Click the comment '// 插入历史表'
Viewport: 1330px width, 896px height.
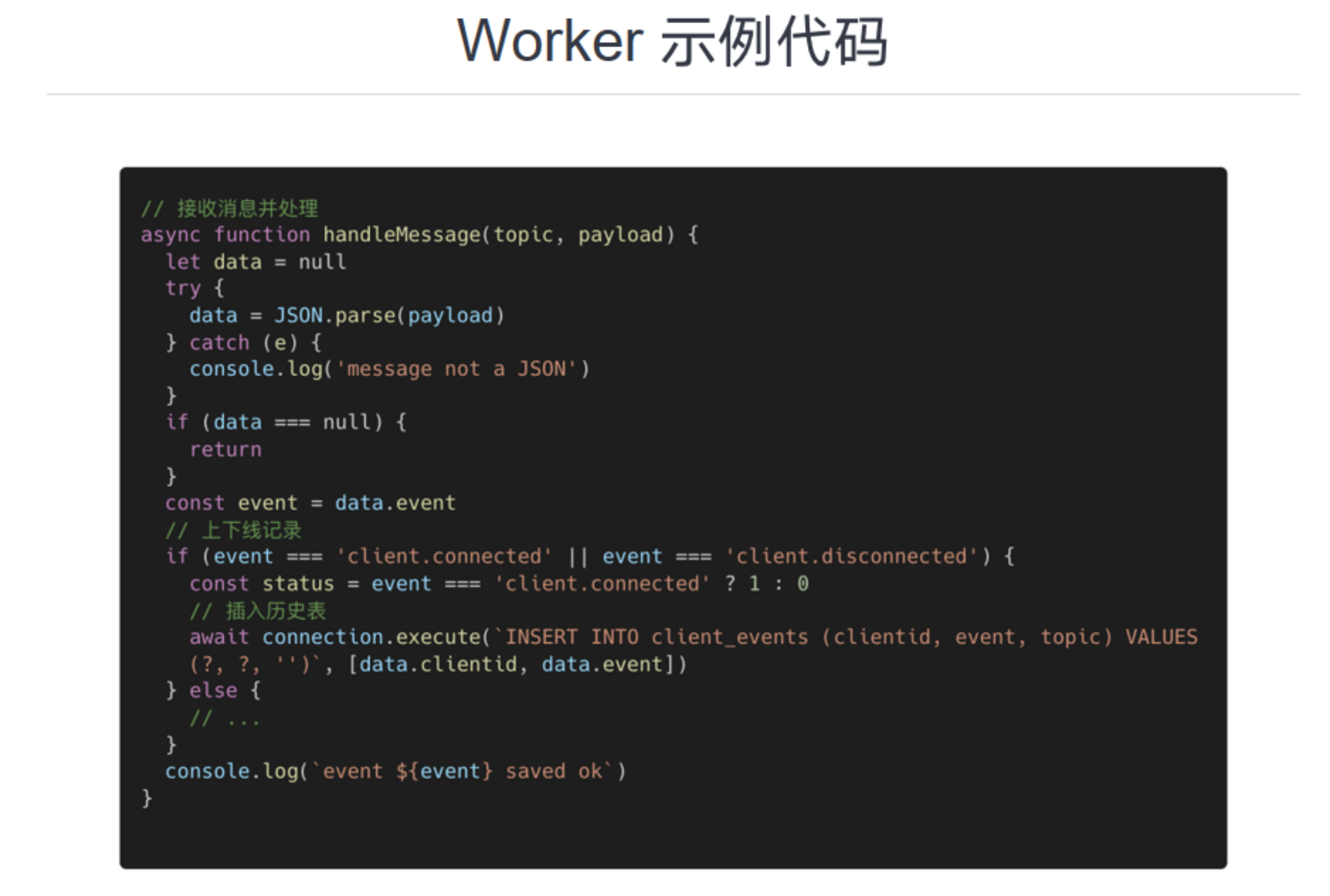tap(258, 610)
